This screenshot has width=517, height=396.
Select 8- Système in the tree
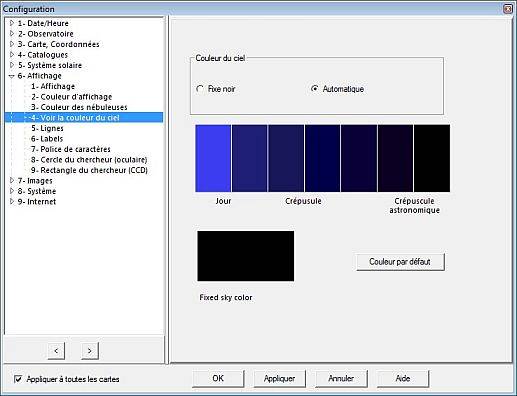[x=37, y=191]
